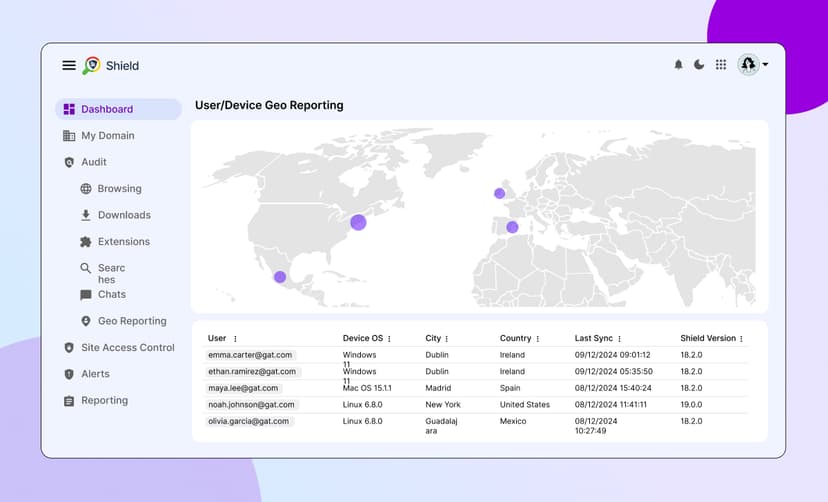Screen dimensions: 828x502
Task: Open the notifications bell
Action: [x=678, y=64]
